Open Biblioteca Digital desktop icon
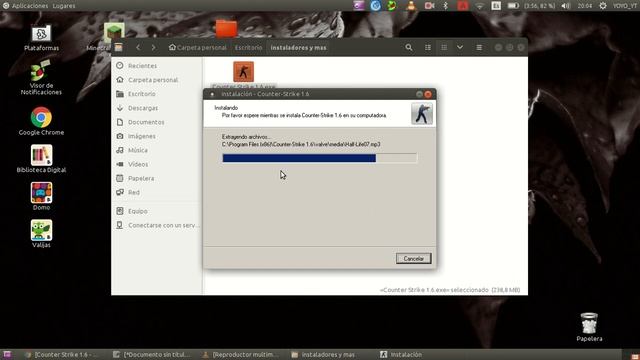The width and height of the screenshot is (640, 360). click(x=41, y=159)
